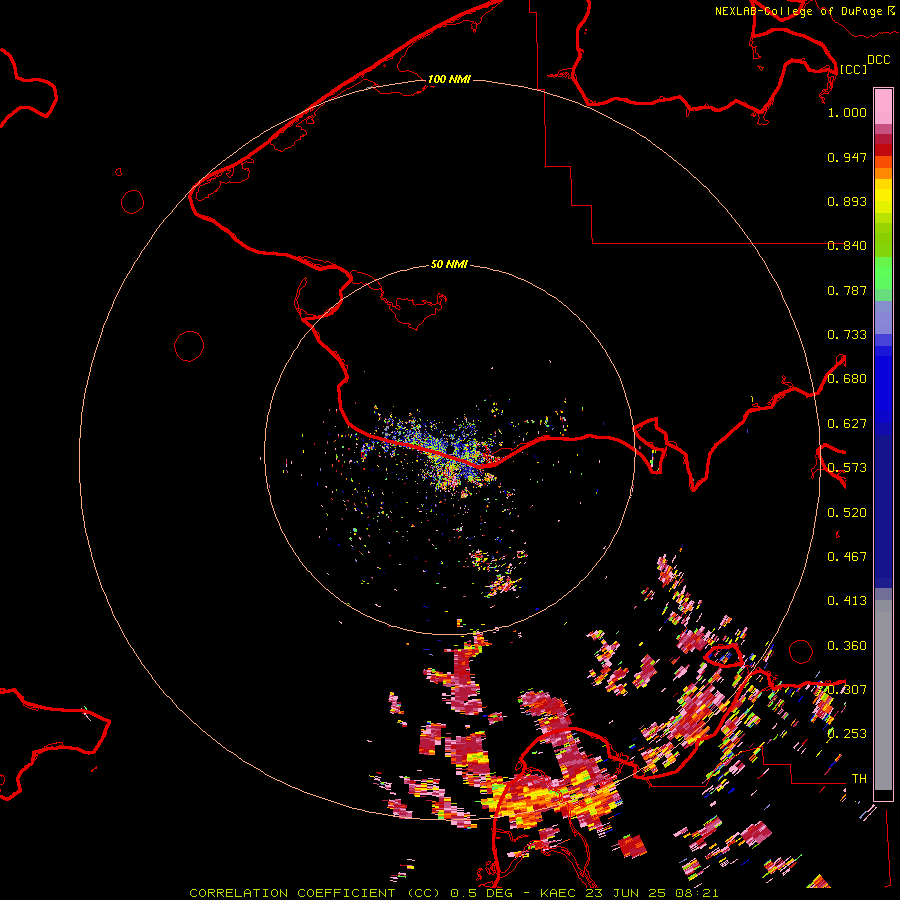This screenshot has width=900, height=900.
Task: Click the 0.947 scale value
Action: (x=847, y=157)
